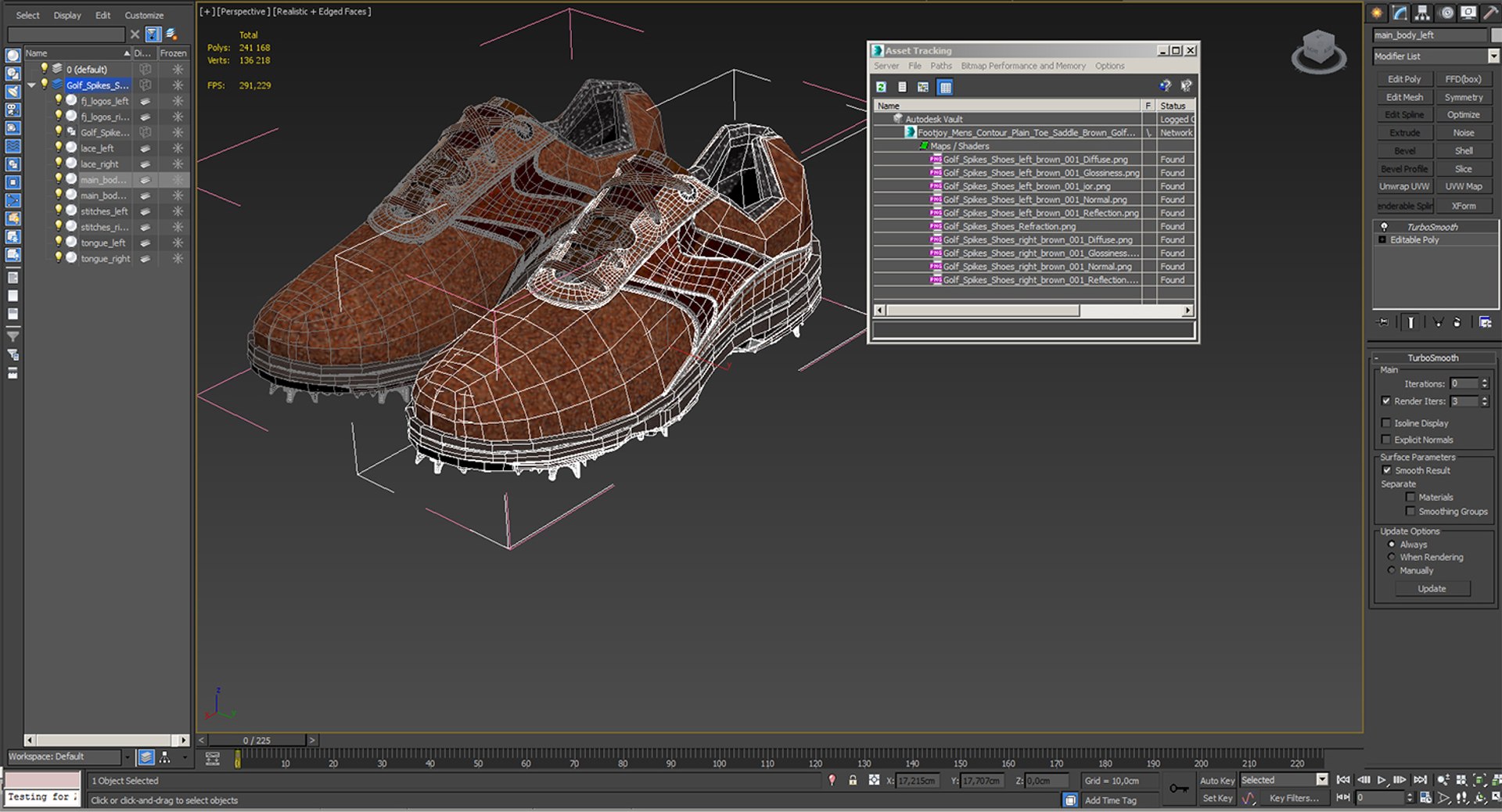Open the Modifier List dropdown
The width and height of the screenshot is (1502, 812).
1493,56
